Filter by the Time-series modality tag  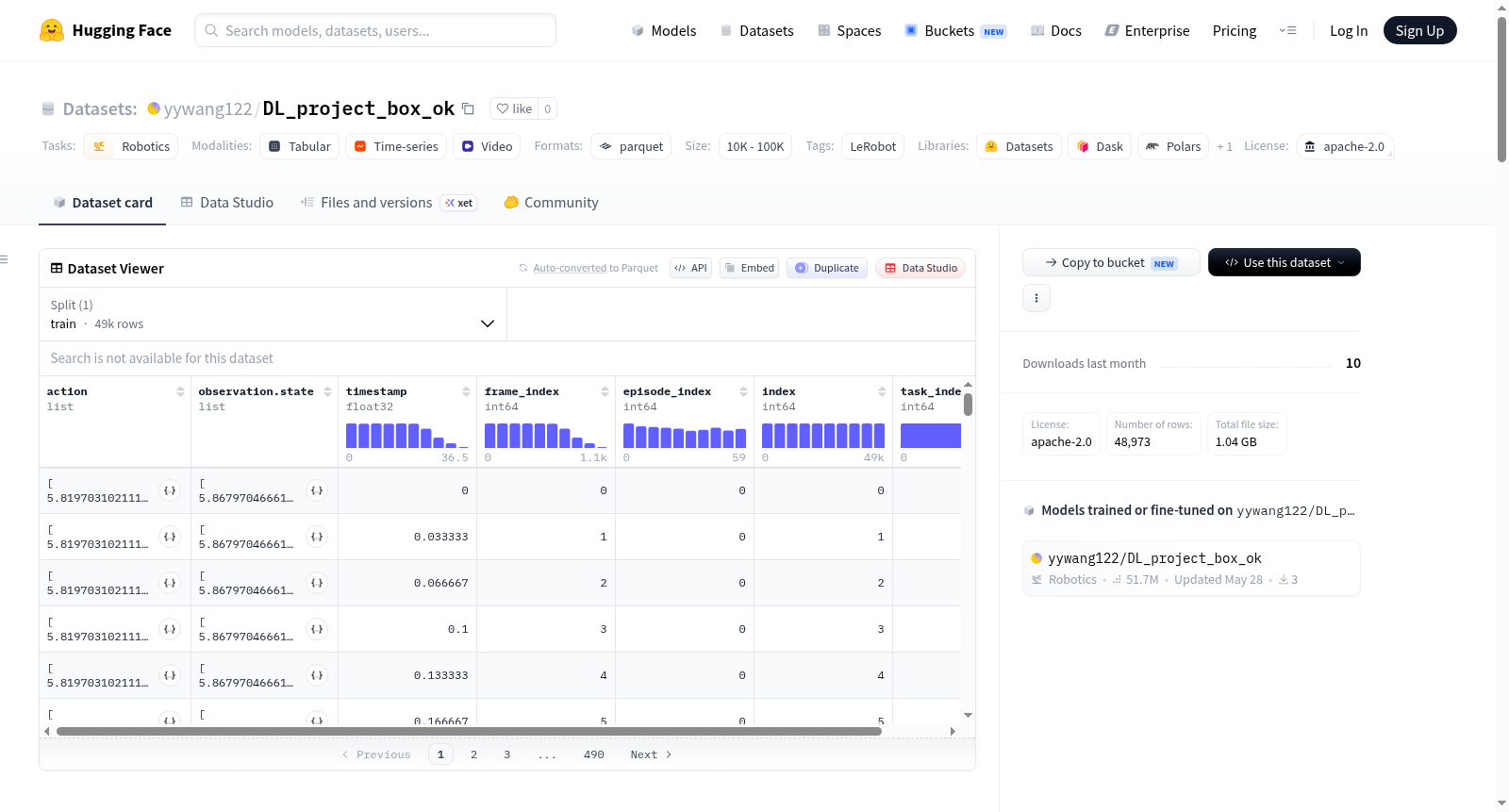coord(396,146)
